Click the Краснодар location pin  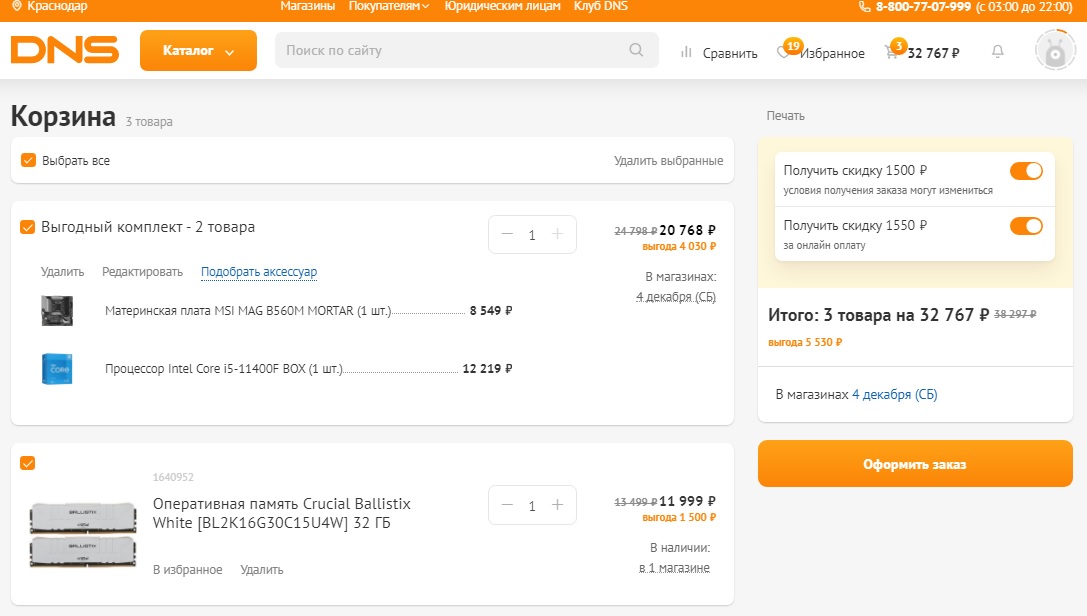pyautogui.click(x=16, y=7)
